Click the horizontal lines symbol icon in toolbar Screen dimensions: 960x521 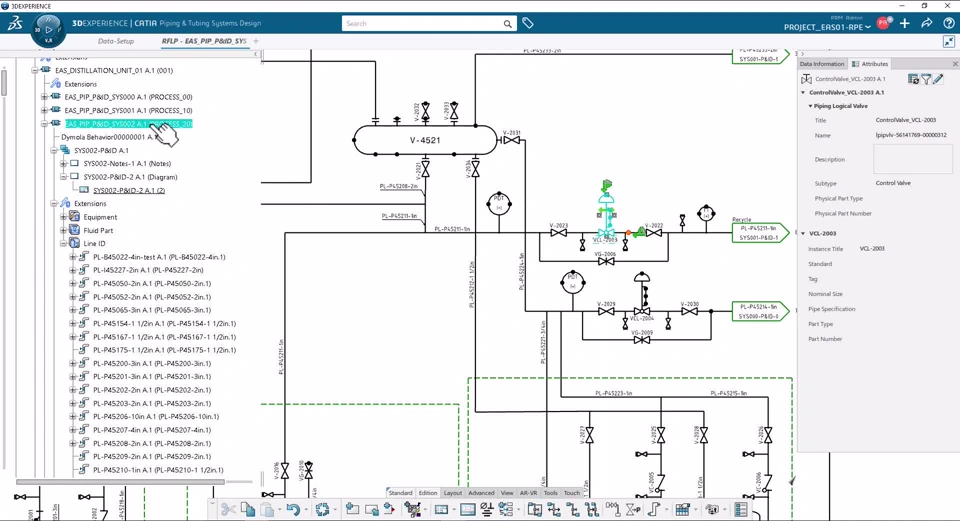pyautogui.click(x=487, y=509)
